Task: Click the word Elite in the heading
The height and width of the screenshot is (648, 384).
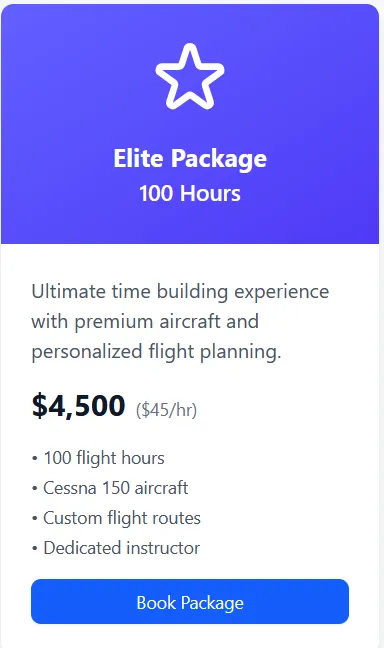Action: pyautogui.click(x=138, y=158)
